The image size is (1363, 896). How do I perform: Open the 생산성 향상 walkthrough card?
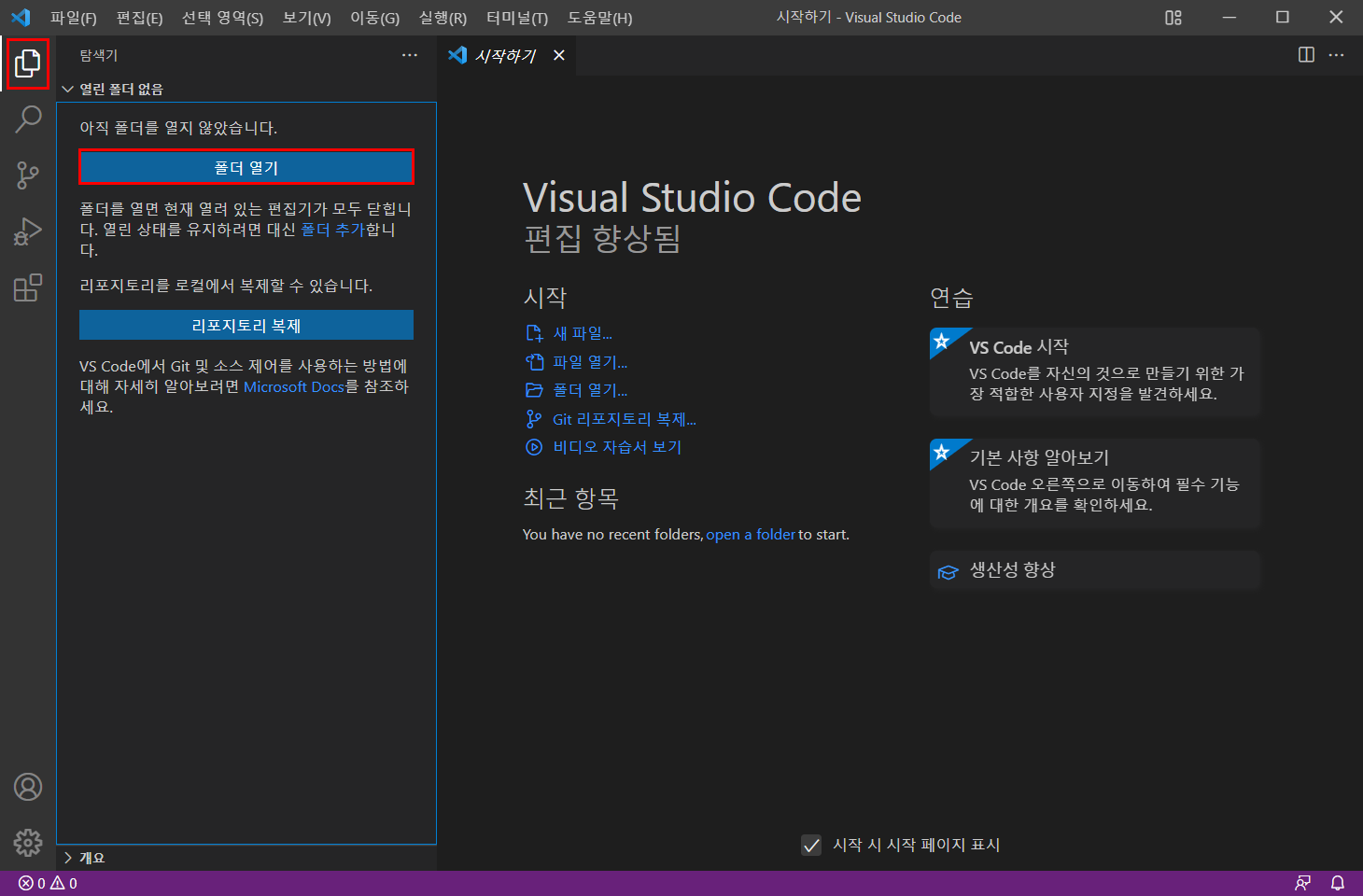[x=1095, y=570]
